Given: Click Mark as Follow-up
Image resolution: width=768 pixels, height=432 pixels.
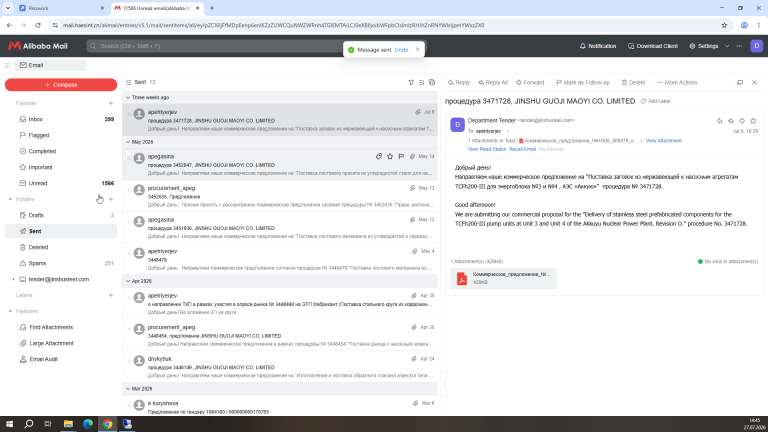Looking at the screenshot, I should (x=583, y=82).
